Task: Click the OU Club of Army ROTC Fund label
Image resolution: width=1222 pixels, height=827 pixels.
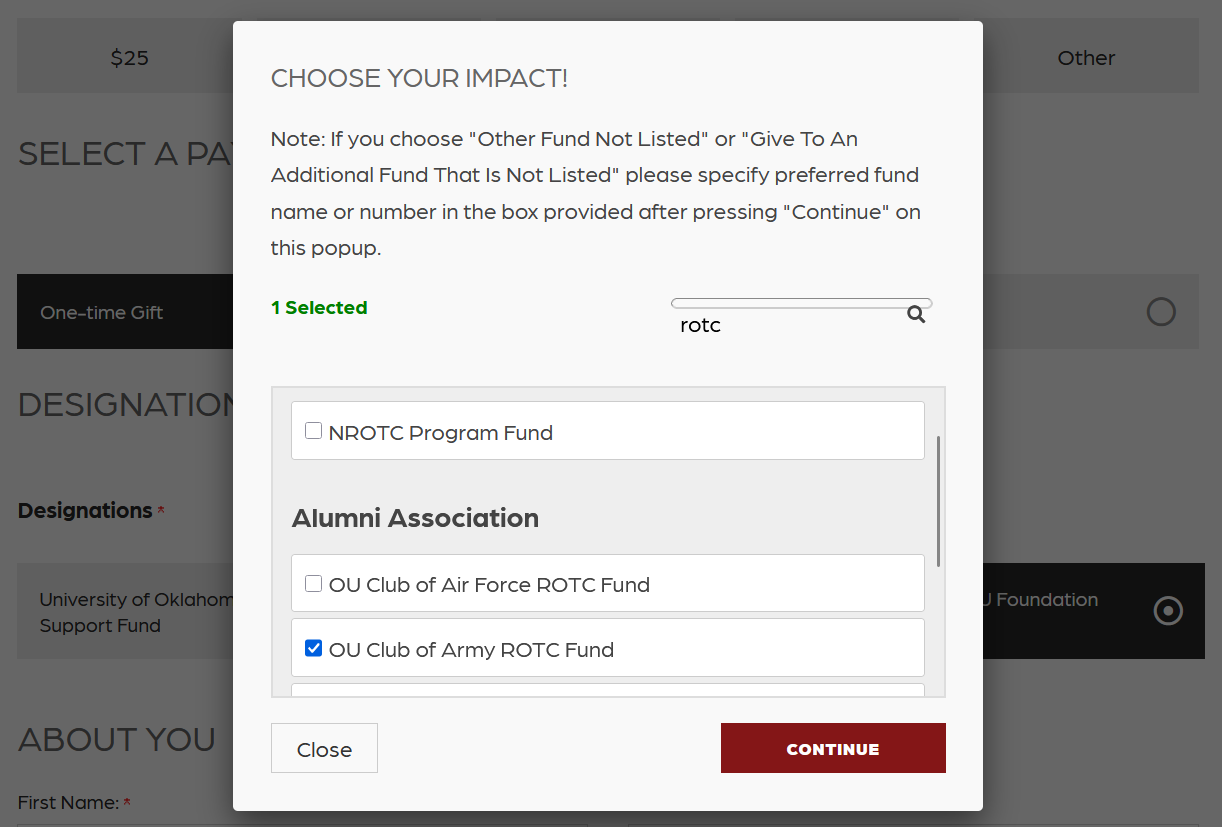Action: coord(471,650)
